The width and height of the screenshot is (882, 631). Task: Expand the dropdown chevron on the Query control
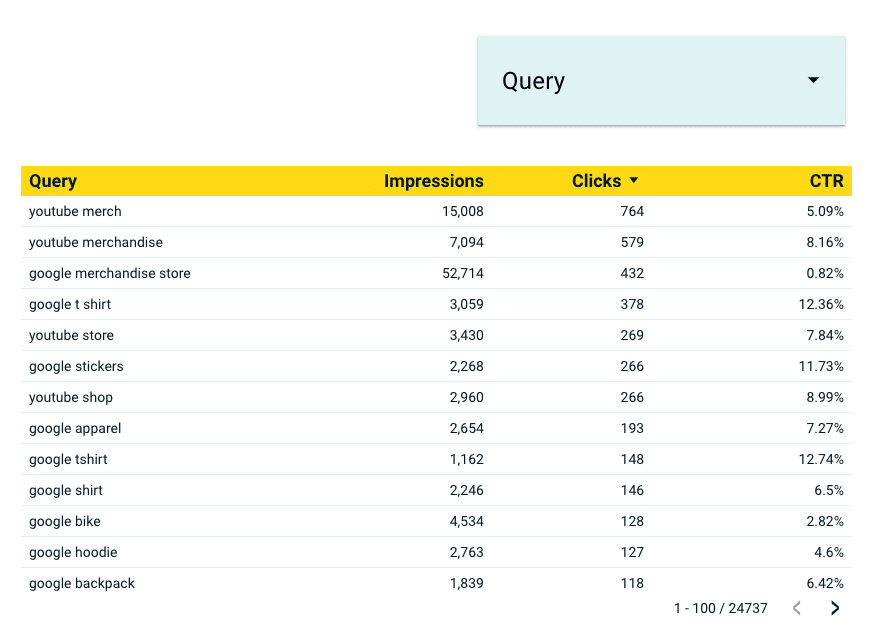click(813, 81)
